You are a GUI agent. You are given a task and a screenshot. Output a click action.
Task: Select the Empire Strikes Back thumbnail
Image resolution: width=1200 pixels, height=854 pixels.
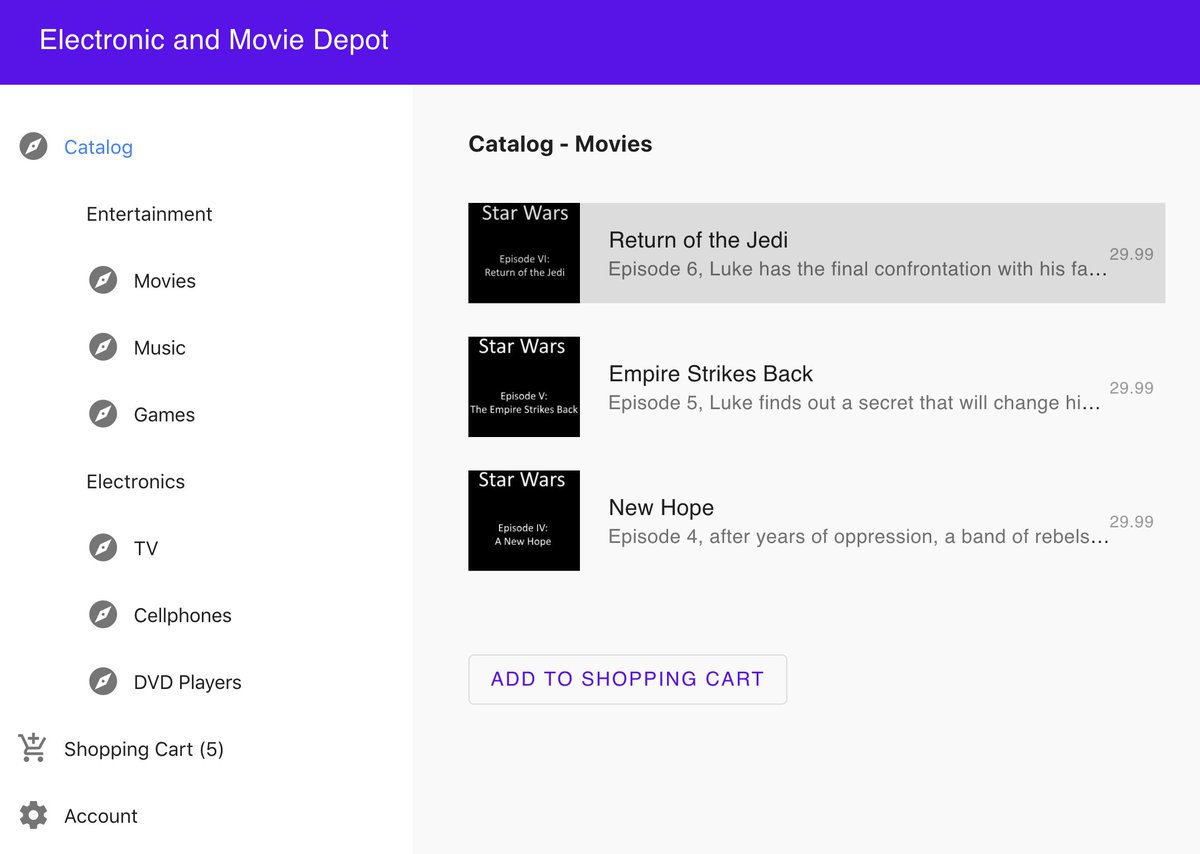524,387
